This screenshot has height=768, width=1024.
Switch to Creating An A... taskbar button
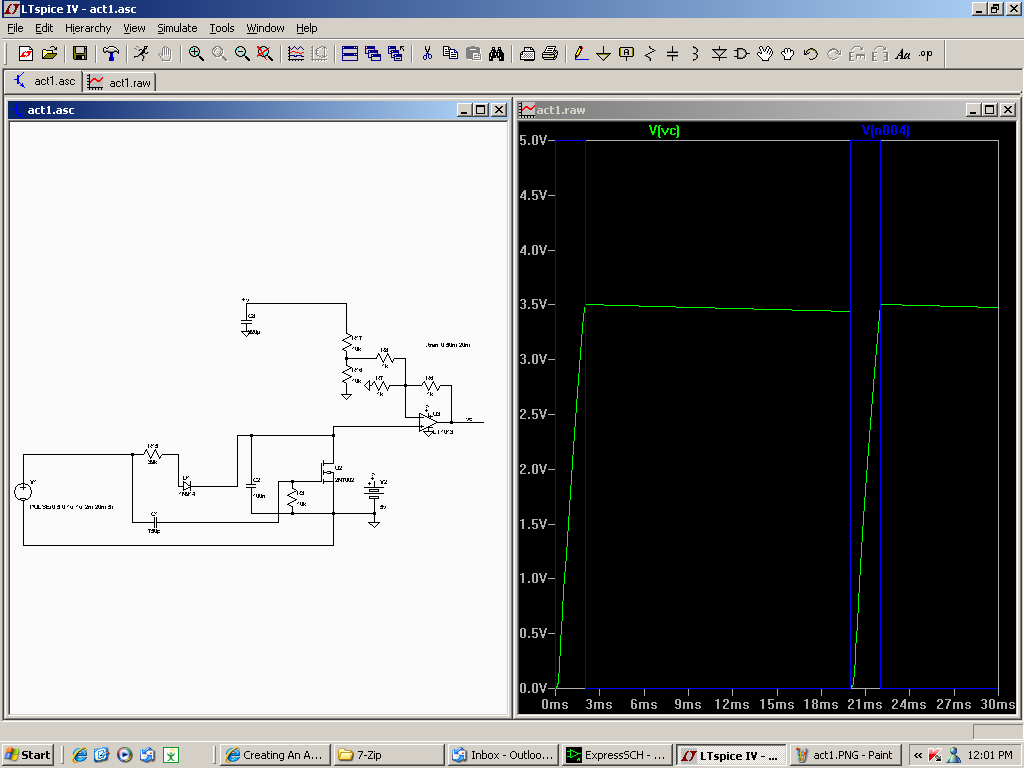(275, 755)
